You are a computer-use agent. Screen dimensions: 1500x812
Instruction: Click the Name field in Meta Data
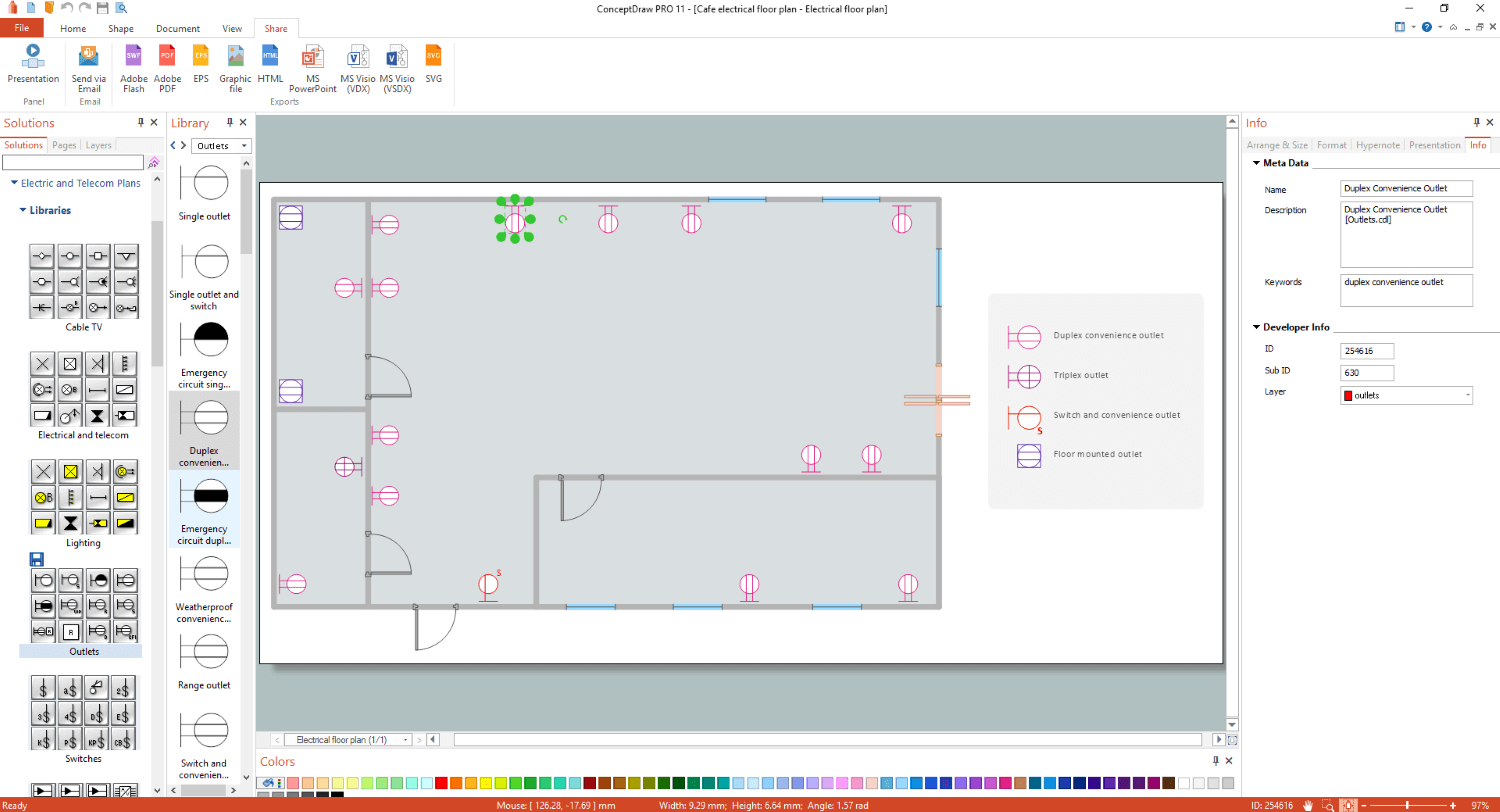coord(1406,188)
